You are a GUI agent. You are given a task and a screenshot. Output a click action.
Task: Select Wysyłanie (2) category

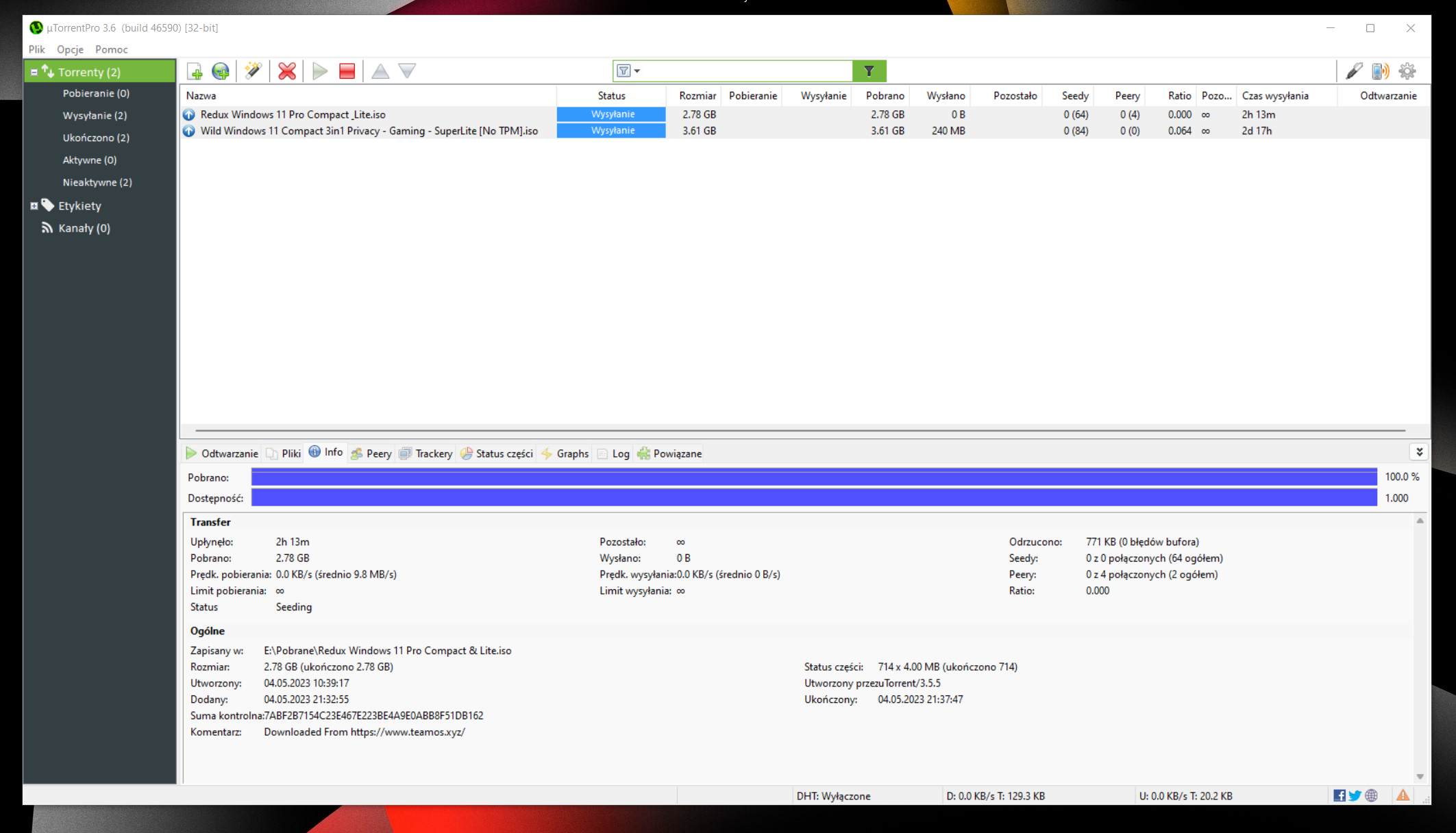point(95,116)
